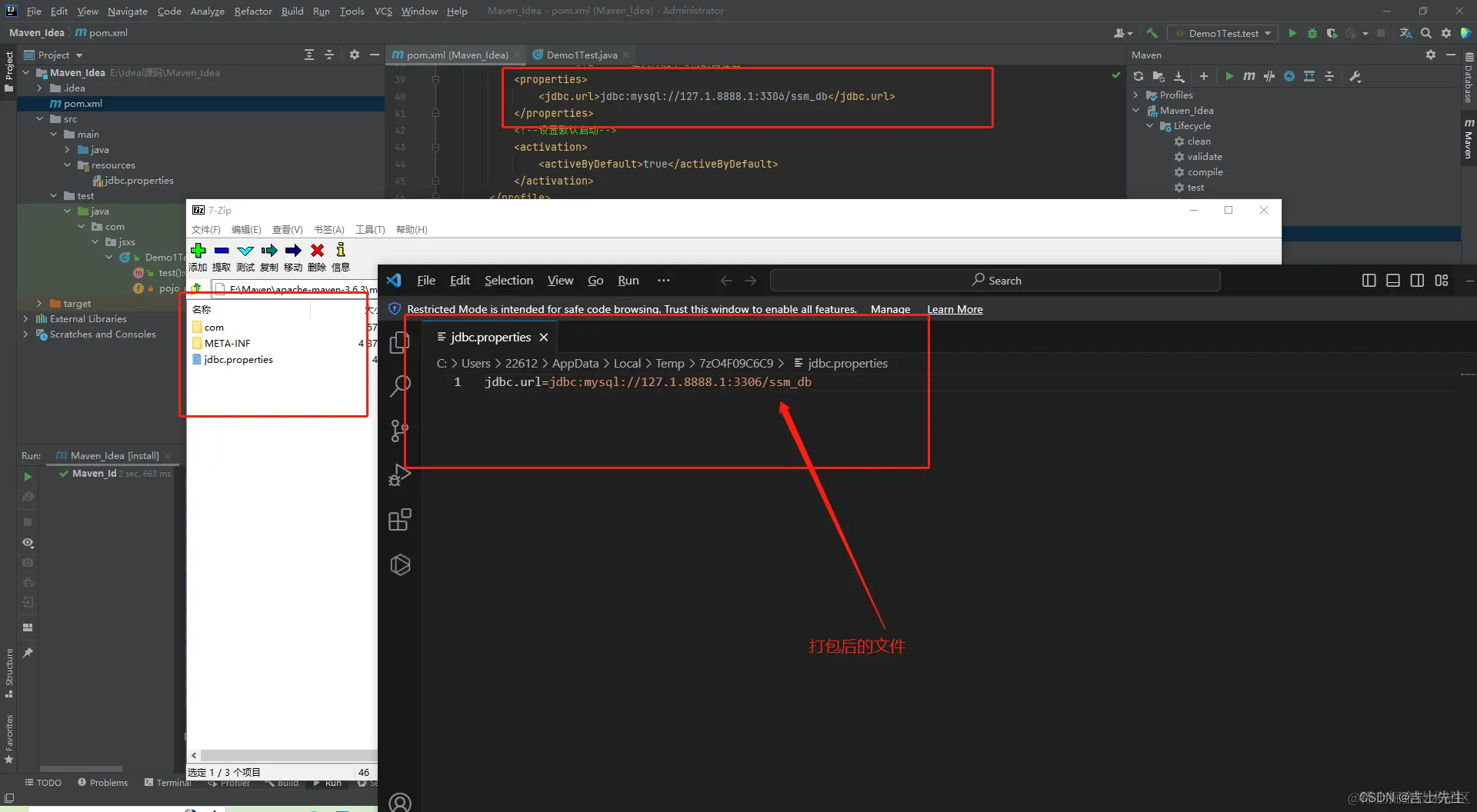Open Accounts icon at bottom of VS Code
The width and height of the screenshot is (1477, 812).
(400, 803)
